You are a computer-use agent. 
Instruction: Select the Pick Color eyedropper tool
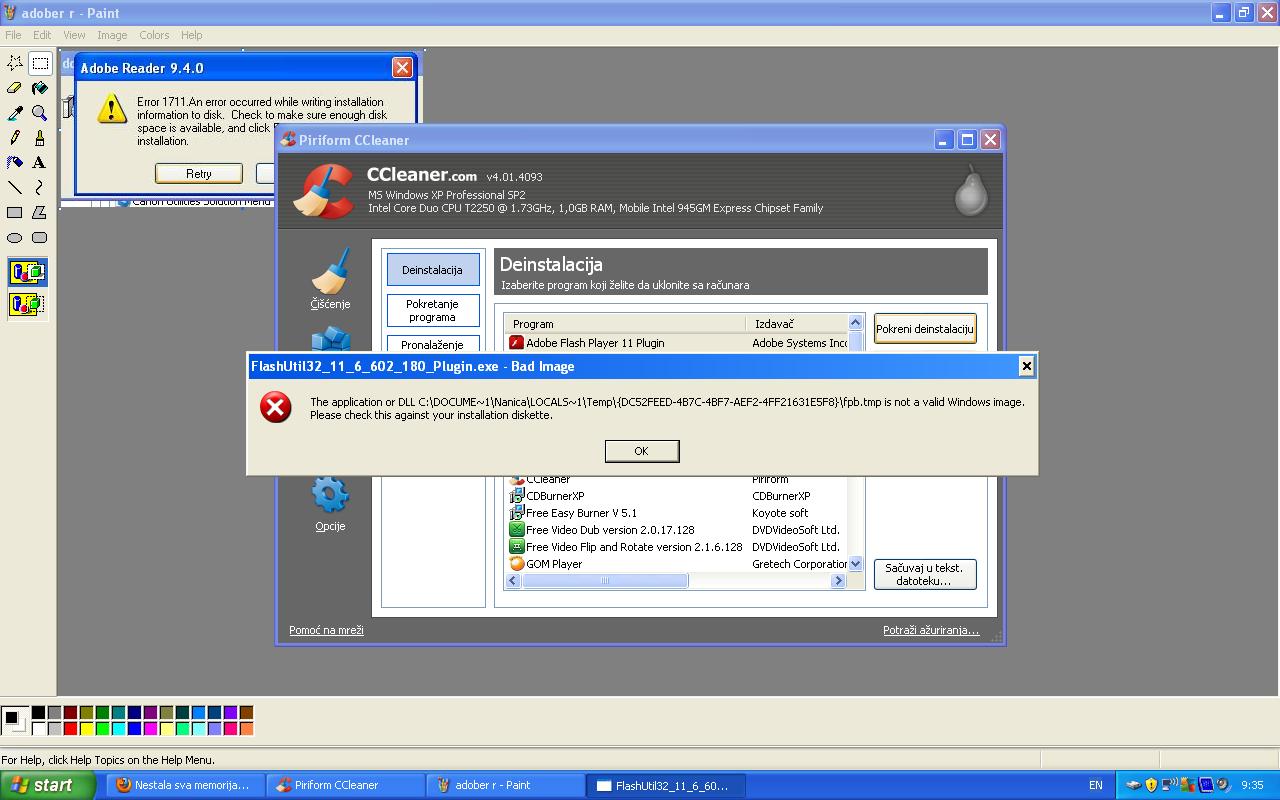click(x=15, y=113)
